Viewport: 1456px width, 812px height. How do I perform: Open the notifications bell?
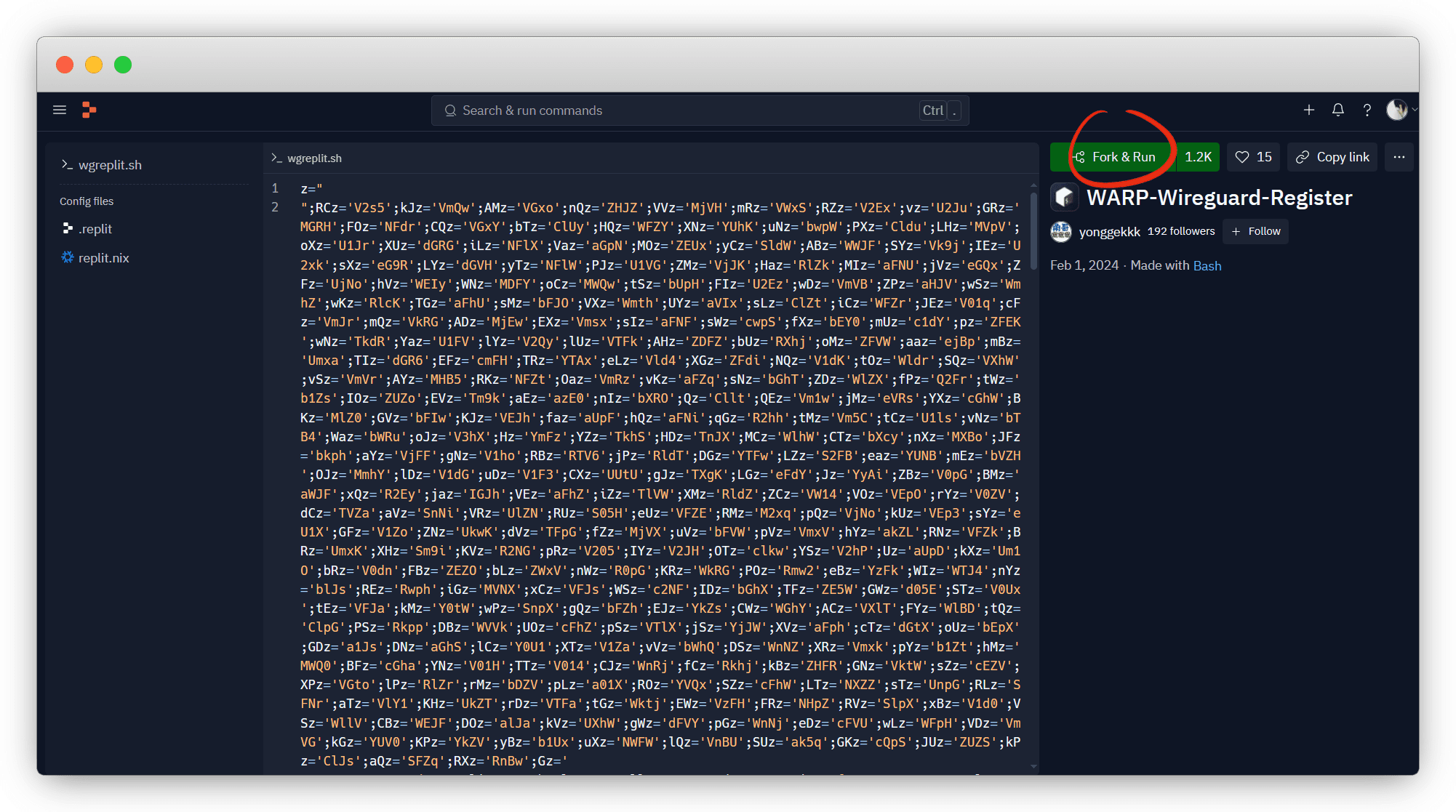[x=1337, y=110]
